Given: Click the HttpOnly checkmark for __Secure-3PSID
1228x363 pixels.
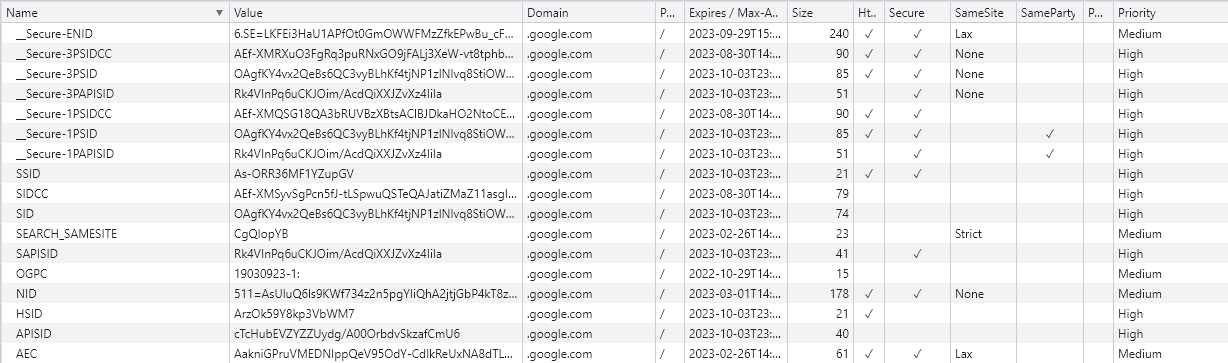Looking at the screenshot, I should [x=869, y=73].
